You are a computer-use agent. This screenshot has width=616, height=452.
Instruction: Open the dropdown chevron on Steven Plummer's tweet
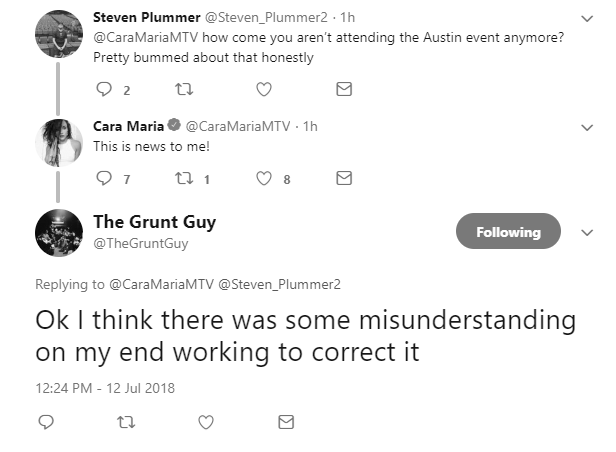pyautogui.click(x=587, y=18)
